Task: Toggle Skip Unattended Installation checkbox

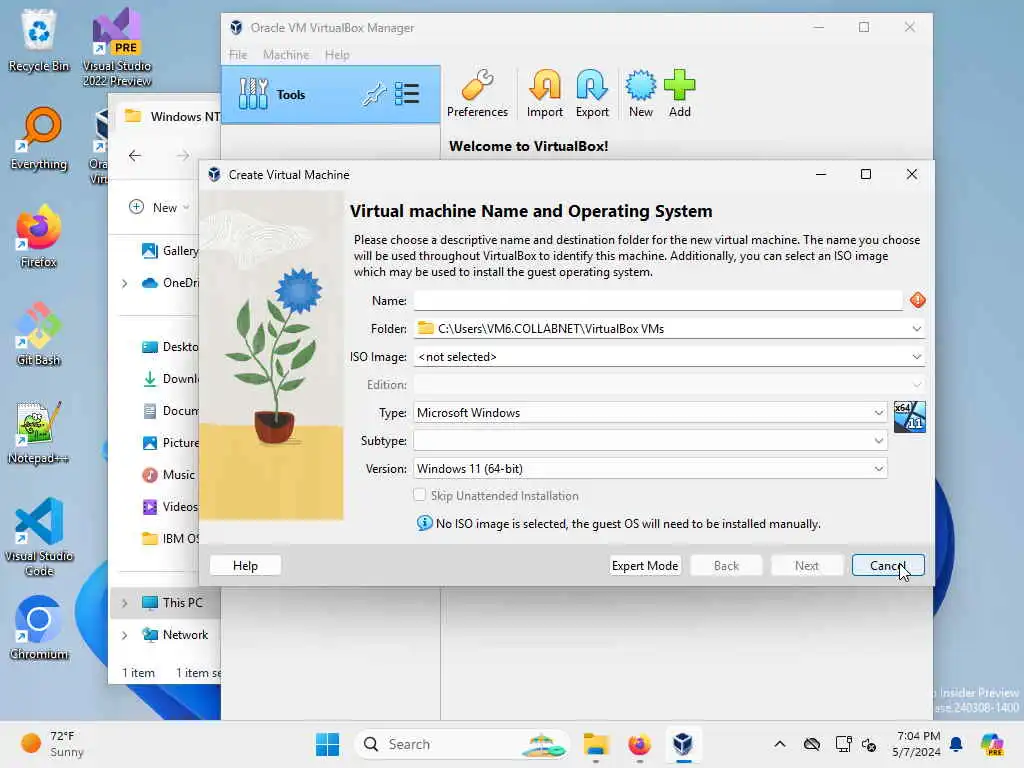Action: click(x=420, y=495)
